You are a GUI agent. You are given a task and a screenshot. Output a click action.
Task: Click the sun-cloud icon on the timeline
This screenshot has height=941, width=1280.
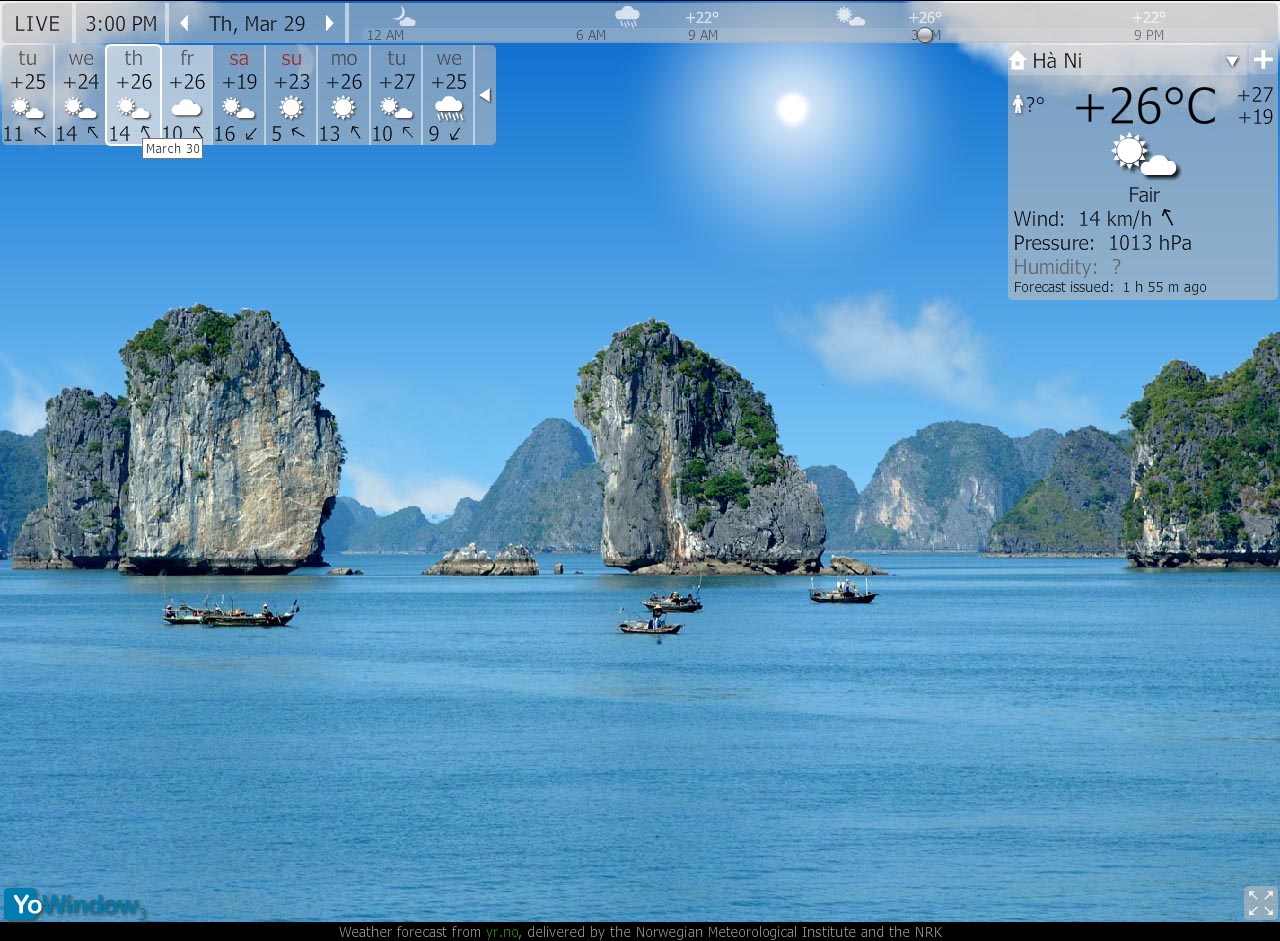(x=850, y=16)
